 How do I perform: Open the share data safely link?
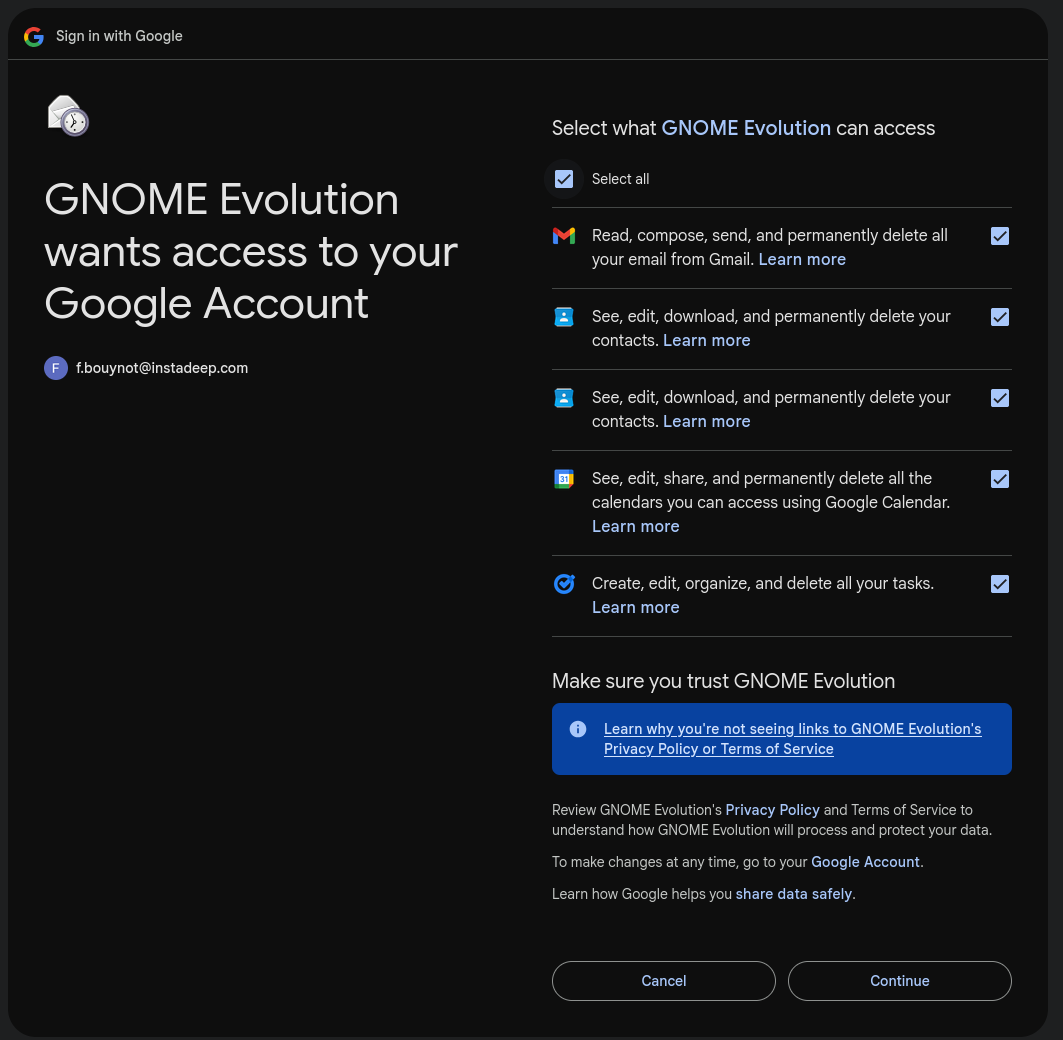pos(793,894)
